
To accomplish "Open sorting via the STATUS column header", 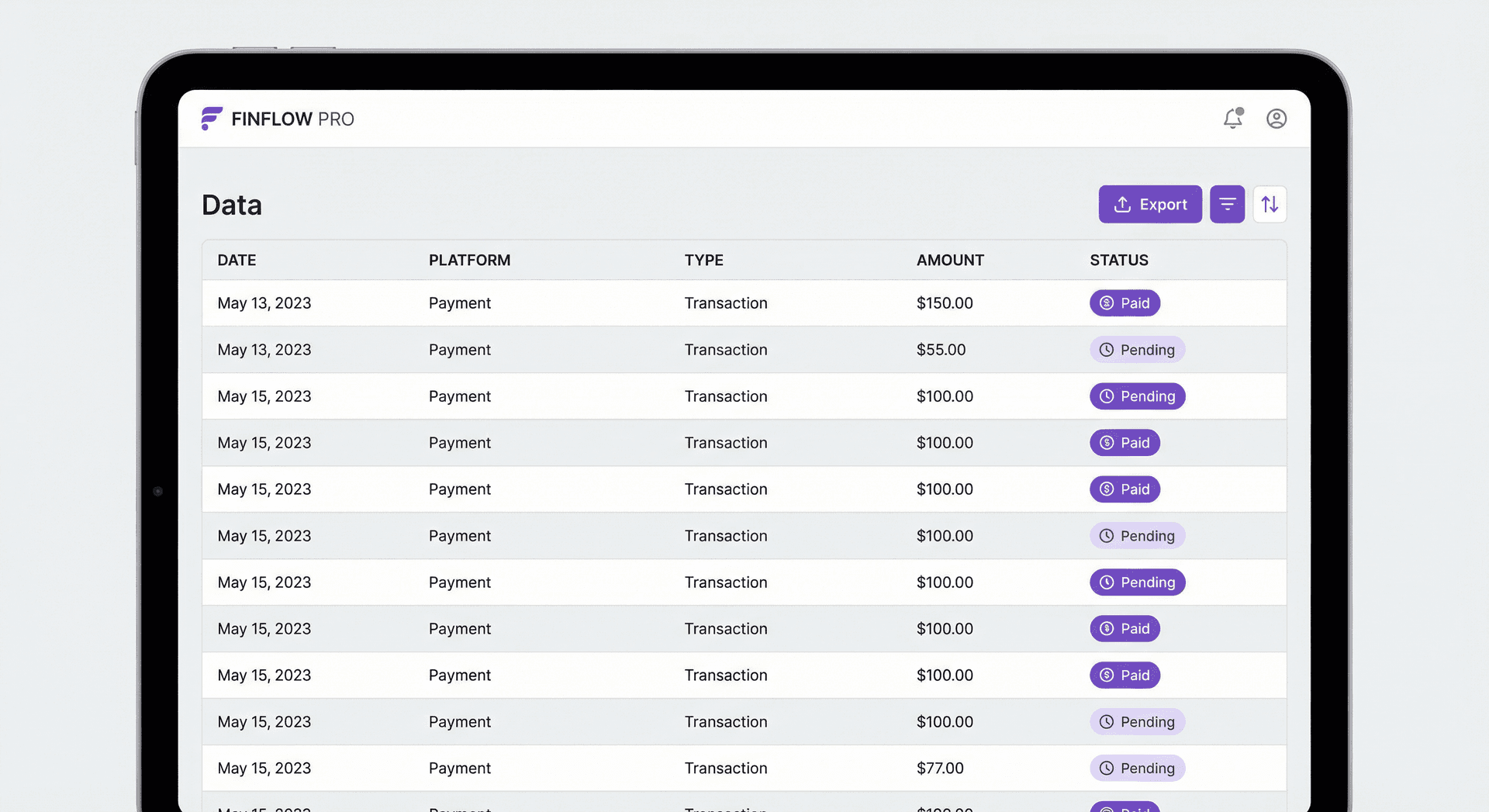I will (1118, 260).
